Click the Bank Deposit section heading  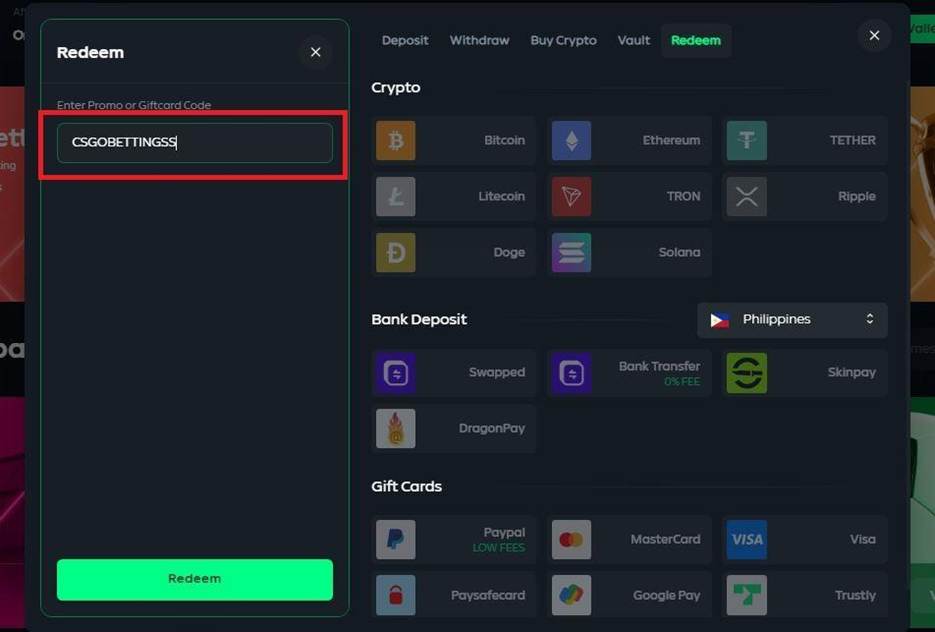pos(419,320)
